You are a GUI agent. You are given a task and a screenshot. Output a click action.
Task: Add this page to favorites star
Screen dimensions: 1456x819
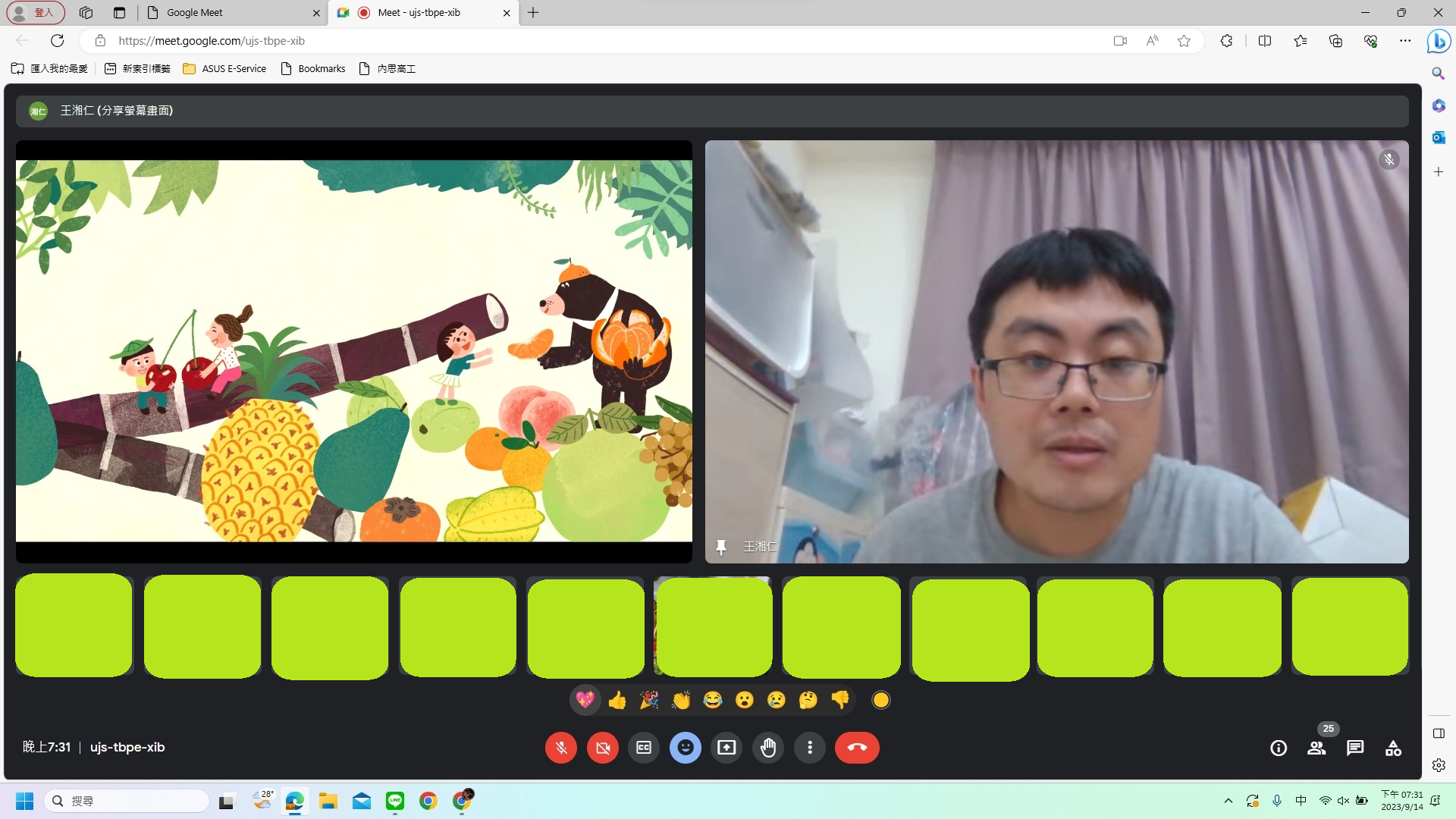[x=1184, y=41]
